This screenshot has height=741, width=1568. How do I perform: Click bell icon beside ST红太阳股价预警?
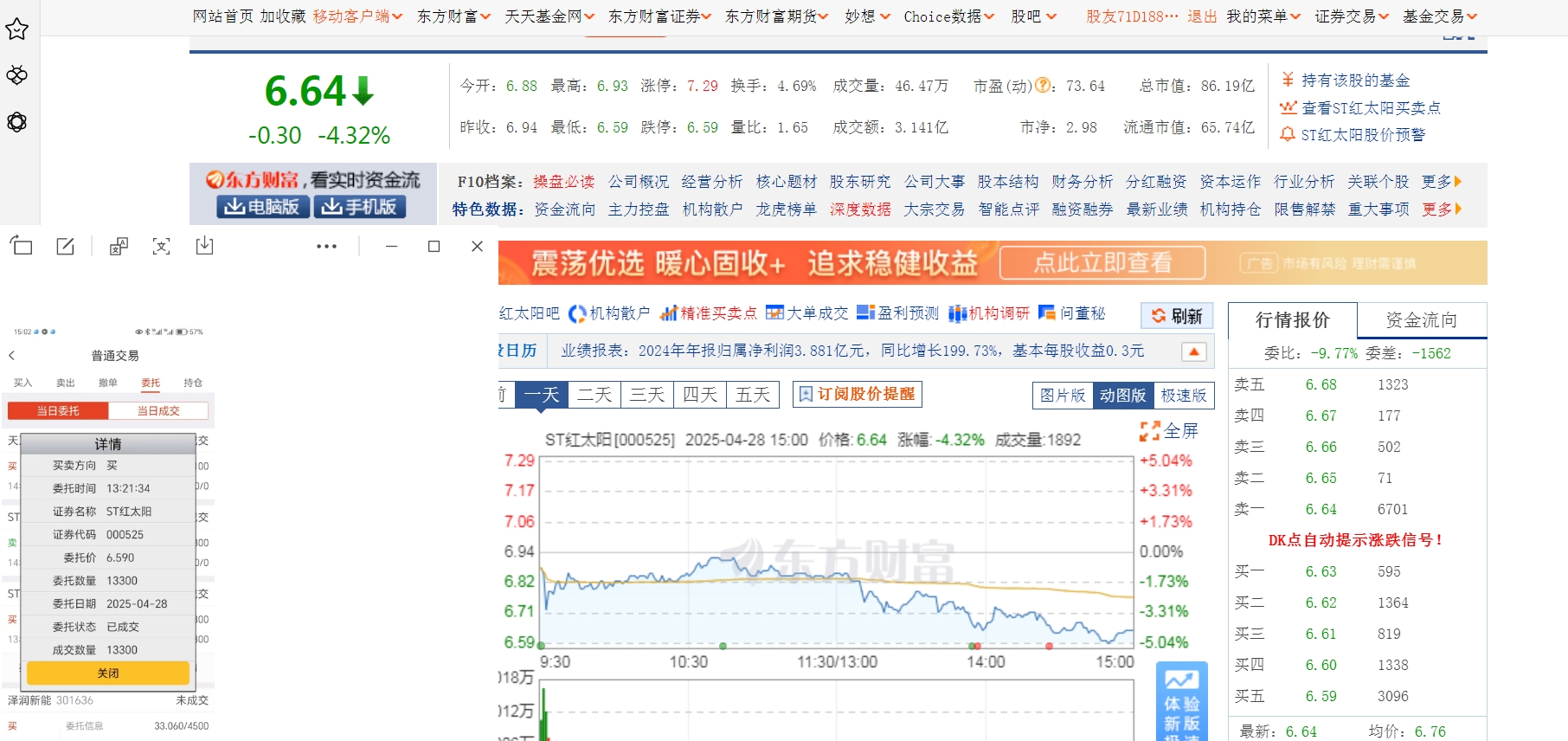click(1288, 134)
